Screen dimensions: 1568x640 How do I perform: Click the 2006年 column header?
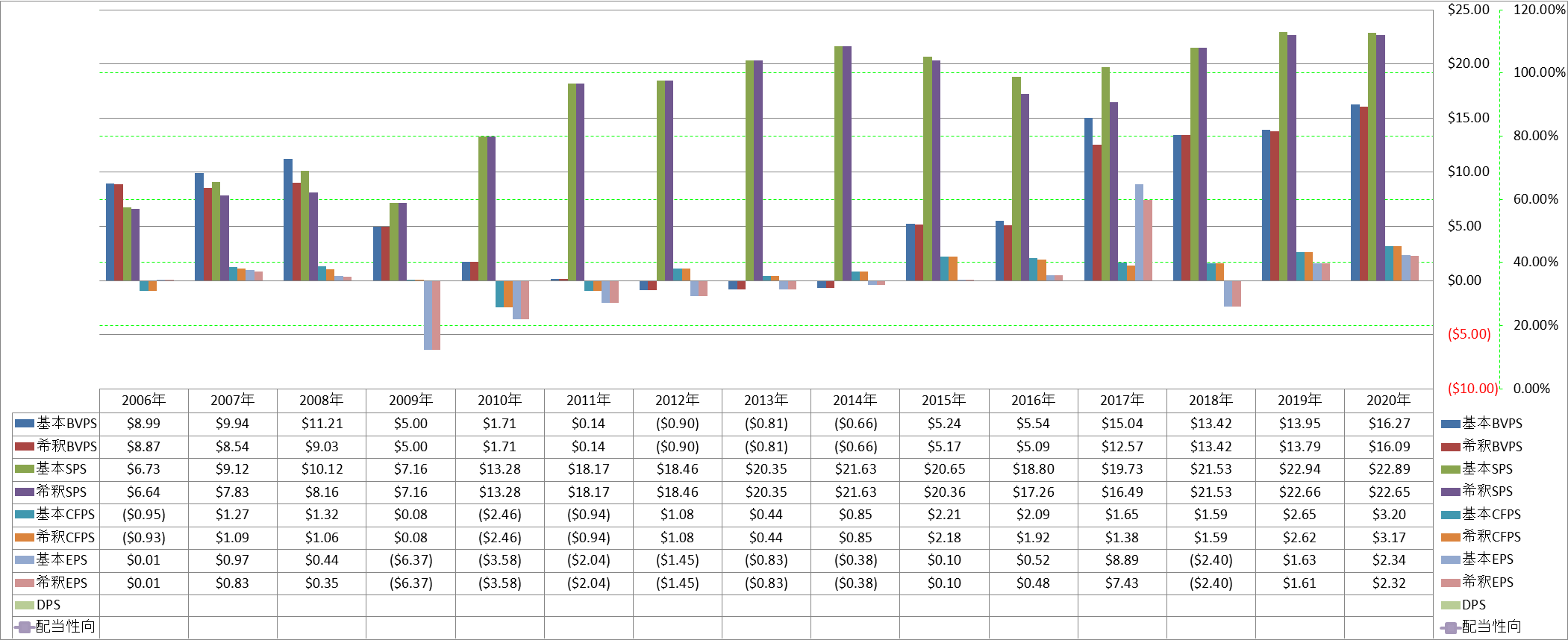point(143,401)
